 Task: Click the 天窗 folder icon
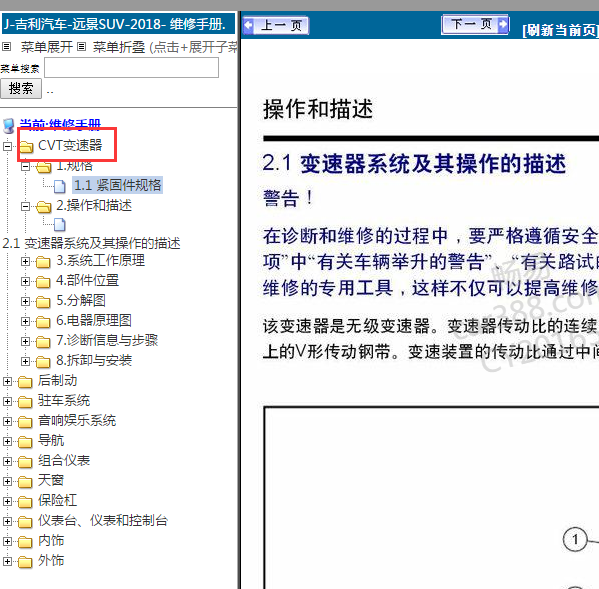point(25,482)
